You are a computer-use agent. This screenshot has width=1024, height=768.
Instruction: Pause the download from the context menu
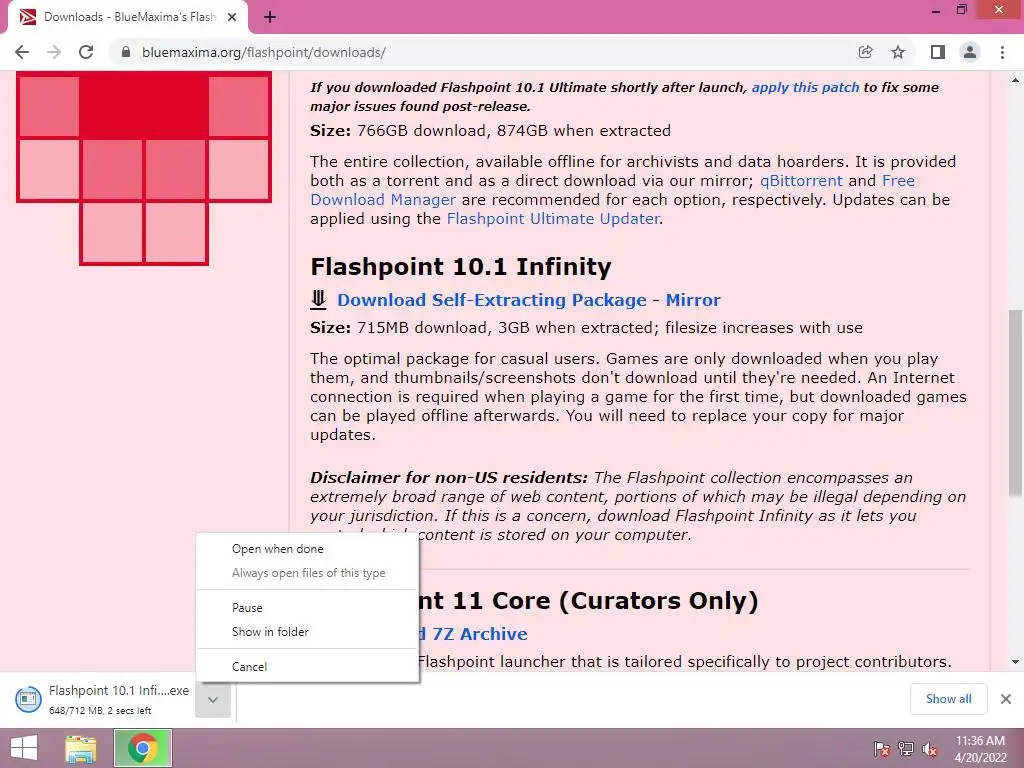[308, 608]
